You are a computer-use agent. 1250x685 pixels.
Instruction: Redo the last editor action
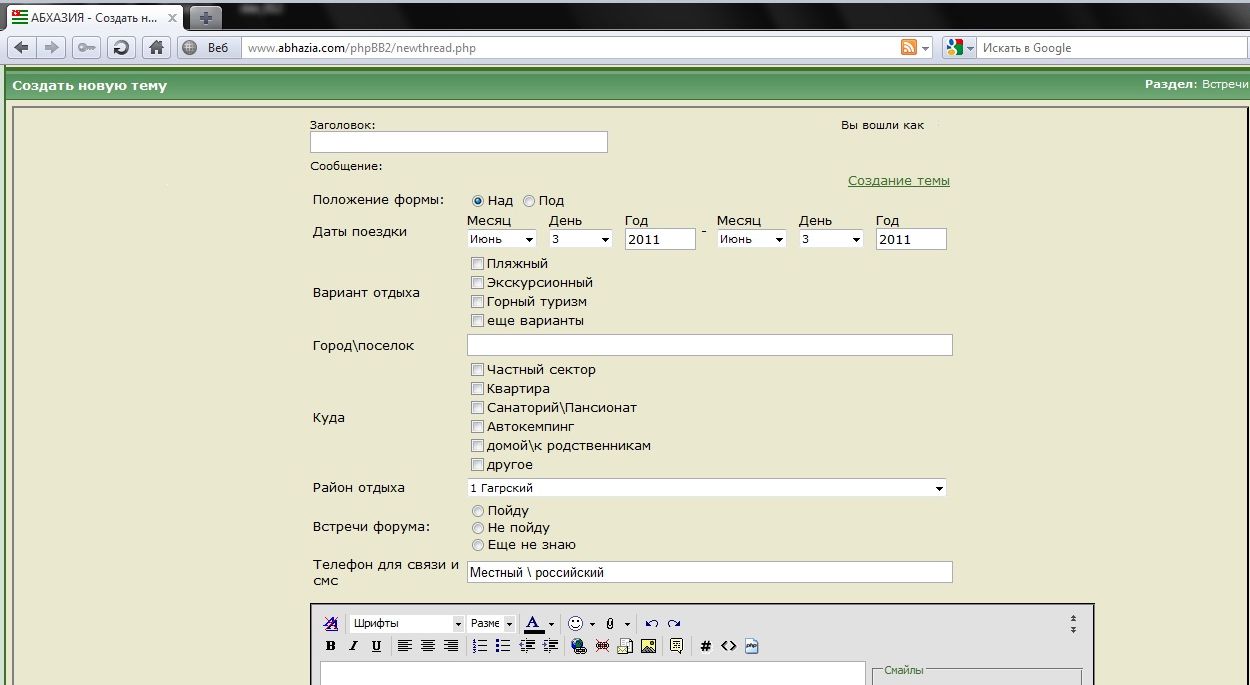point(674,623)
